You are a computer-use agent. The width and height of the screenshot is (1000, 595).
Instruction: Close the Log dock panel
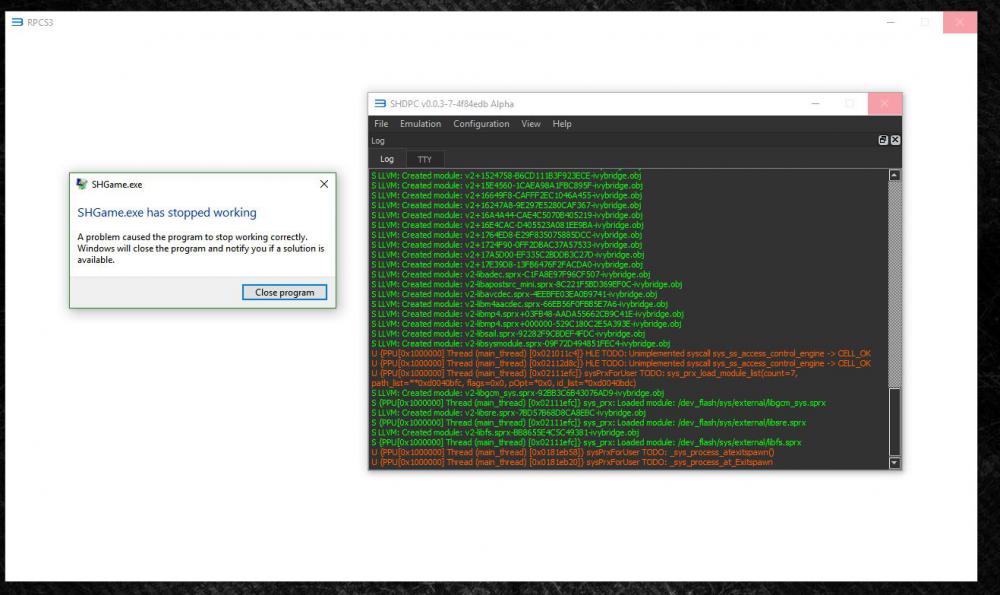(895, 141)
